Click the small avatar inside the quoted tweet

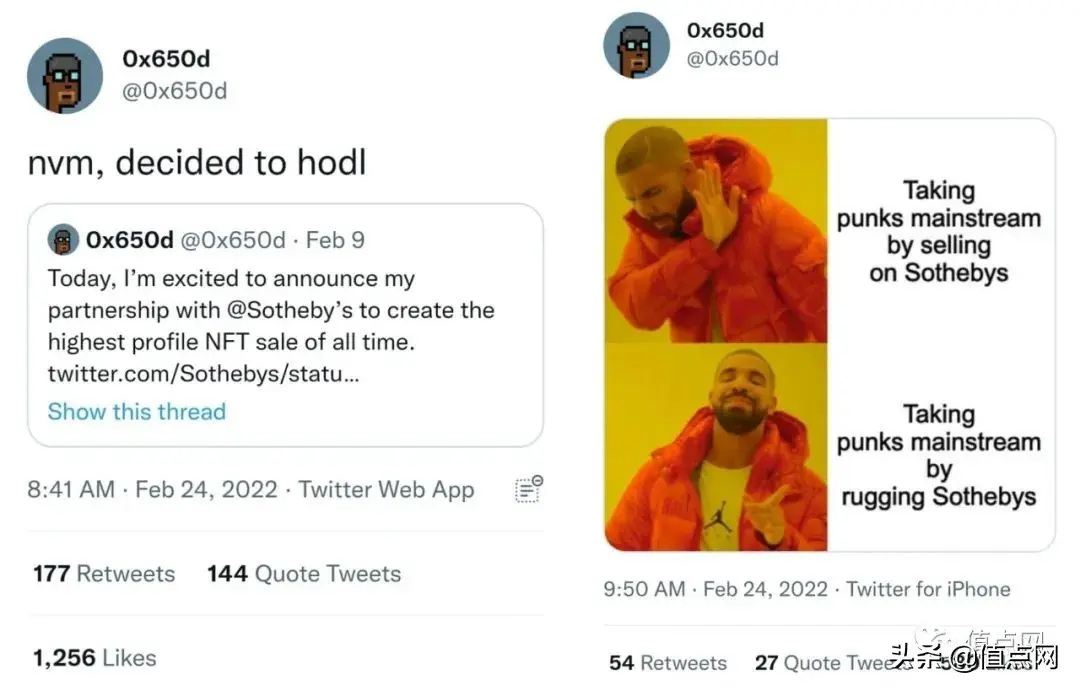[64, 240]
